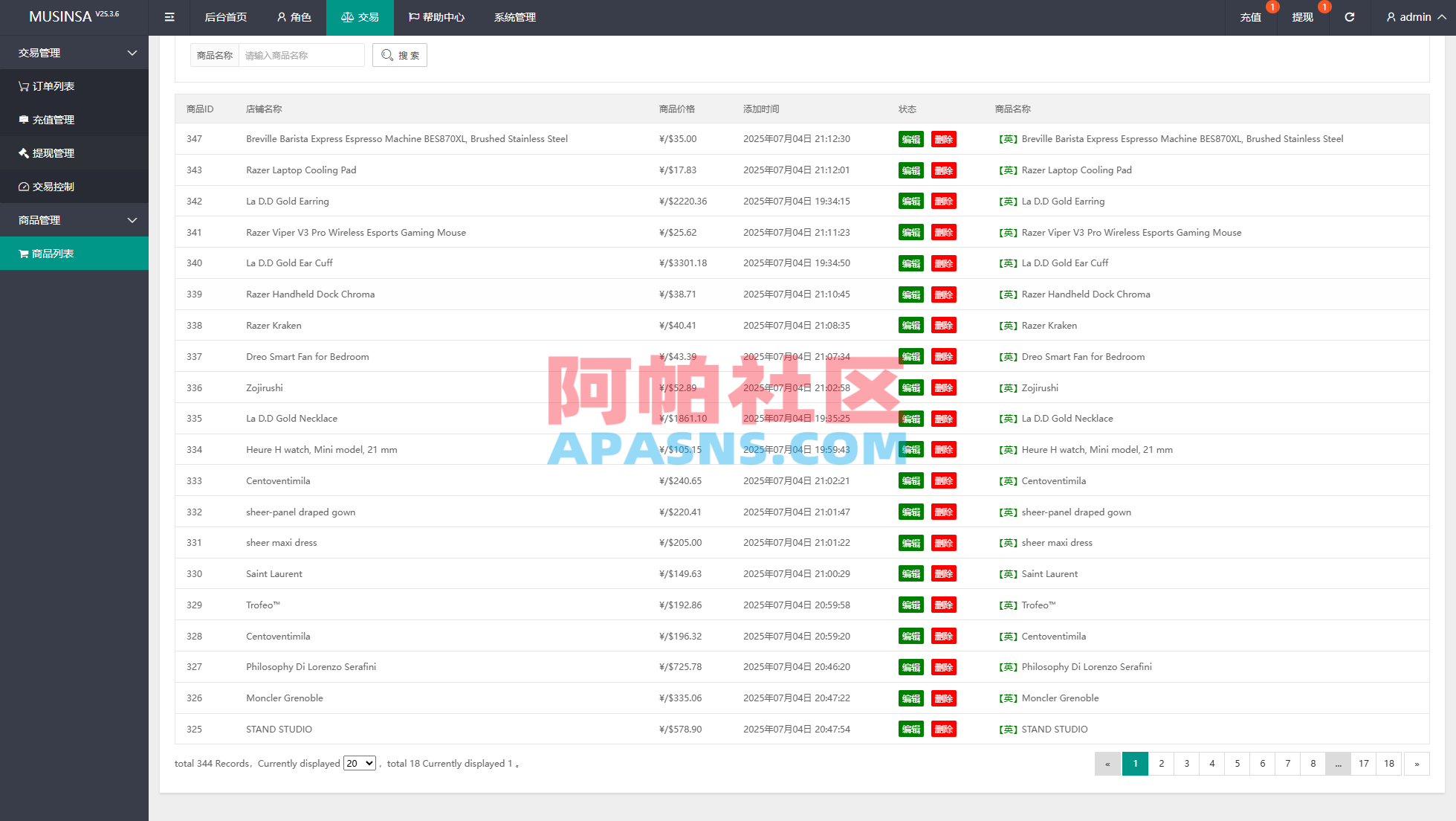Jump to page 2 of the product list
Viewport: 1456px width, 821px height.
(x=1161, y=763)
